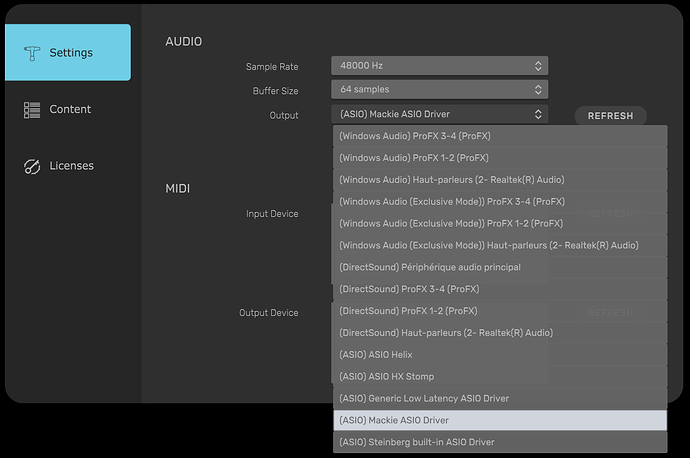Image resolution: width=690 pixels, height=458 pixels.
Task: Choose (Windows Audio) ProFX 1-2 output
Action: 499,158
